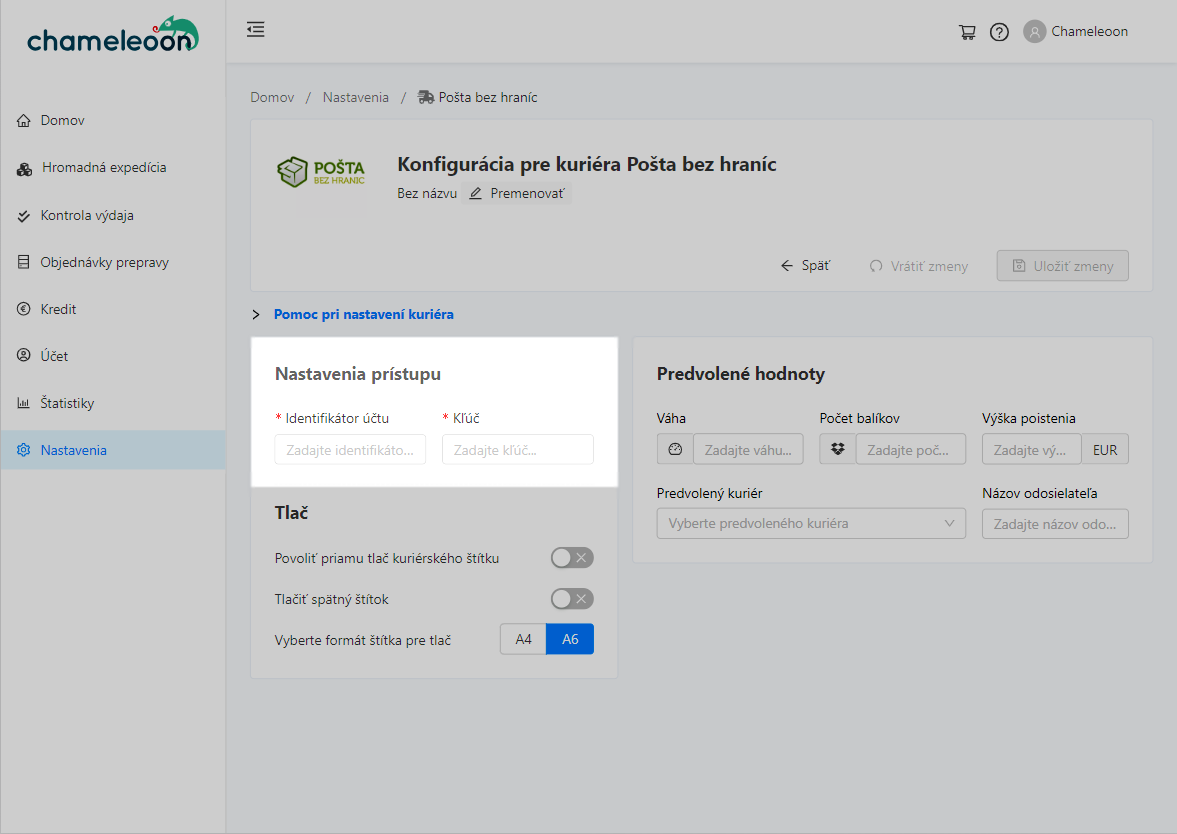
Task: Expand Pomoc pri nastavení kuriéra section
Action: point(363,314)
